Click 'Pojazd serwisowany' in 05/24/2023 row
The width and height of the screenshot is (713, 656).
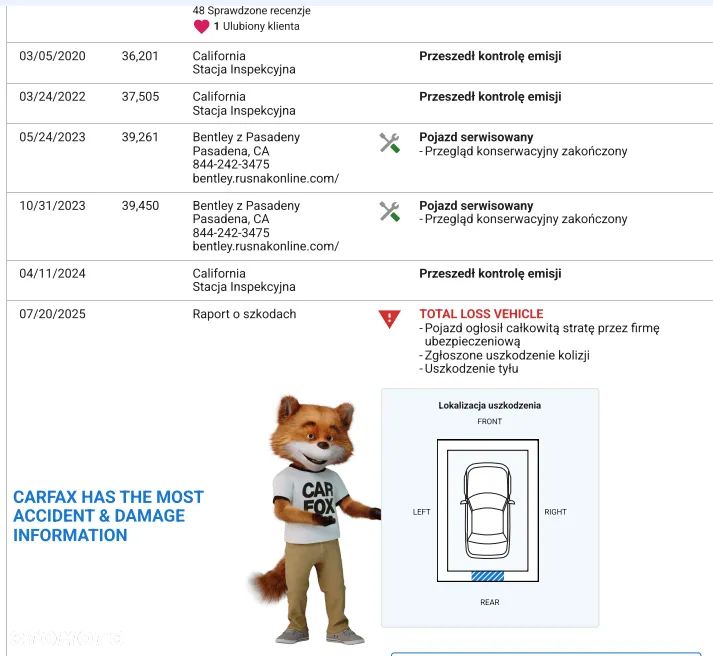point(476,137)
